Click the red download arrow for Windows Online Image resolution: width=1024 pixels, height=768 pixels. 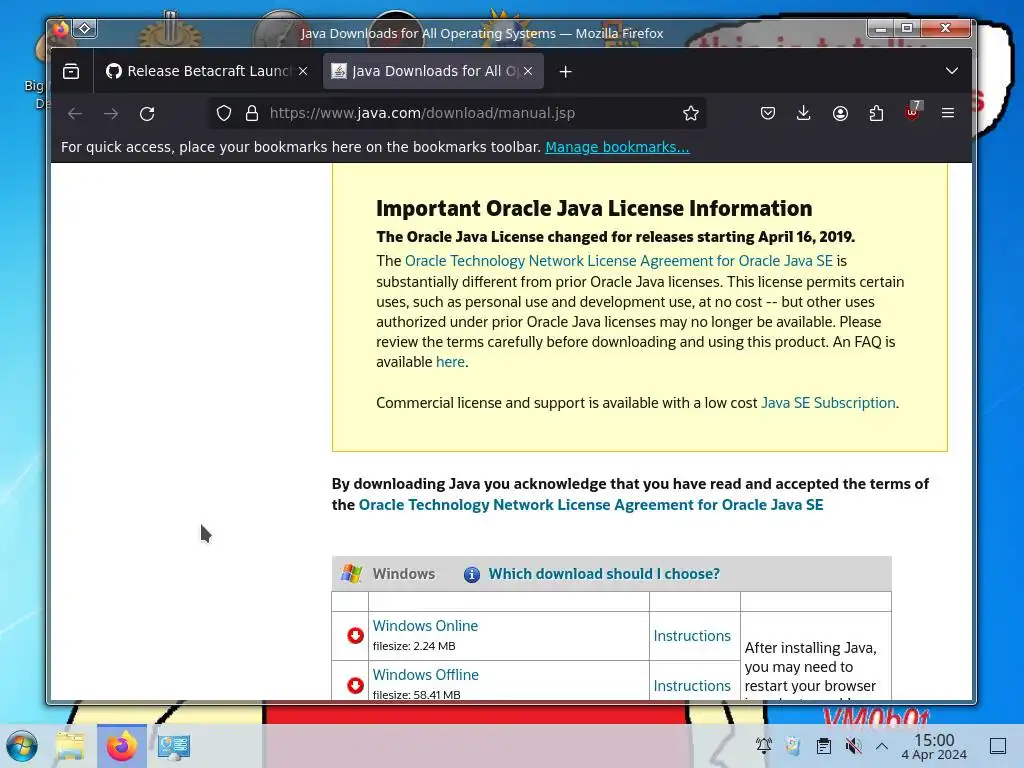point(355,635)
